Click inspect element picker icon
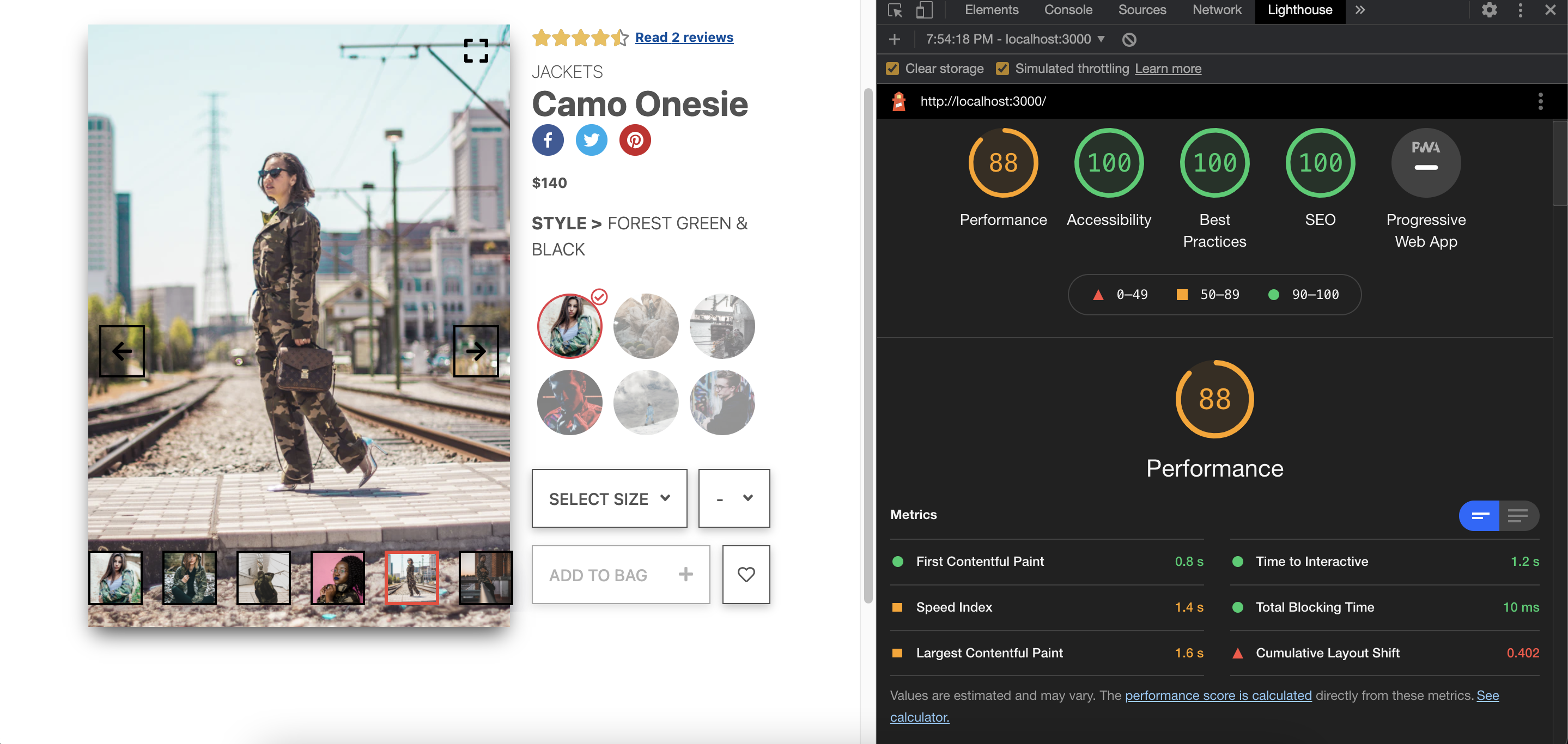The image size is (1568, 744). pyautogui.click(x=894, y=10)
